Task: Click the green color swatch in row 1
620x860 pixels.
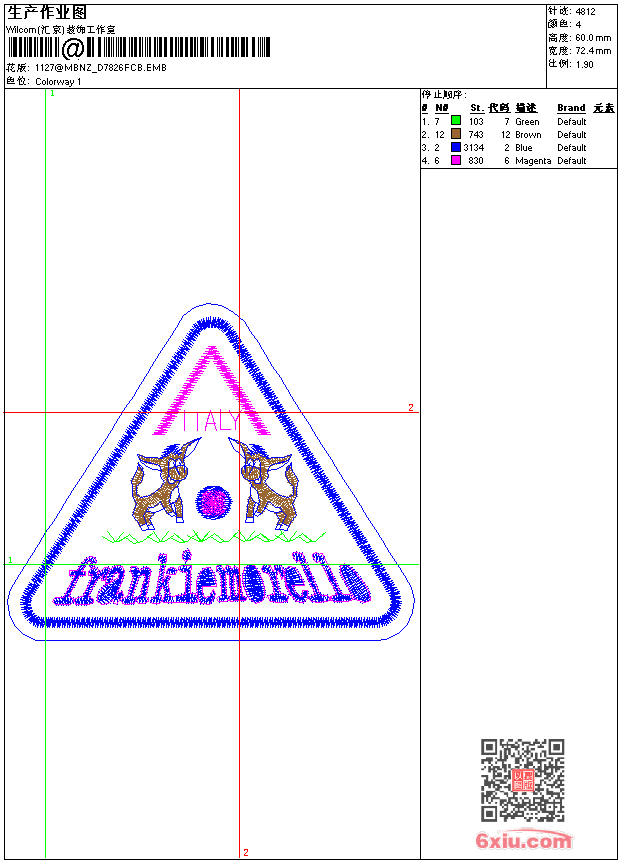Action: coord(455,120)
